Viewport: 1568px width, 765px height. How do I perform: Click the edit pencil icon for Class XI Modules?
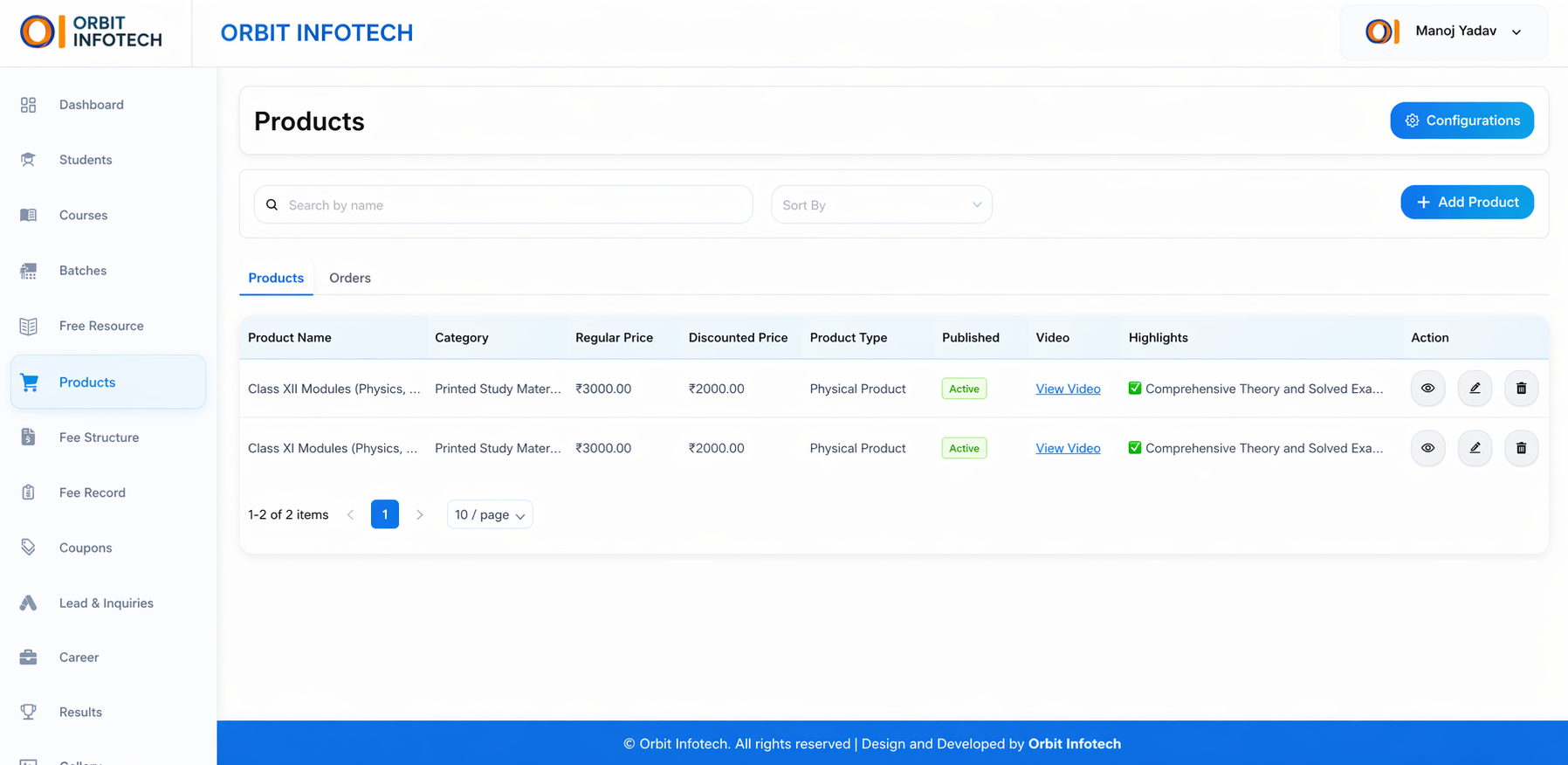1475,448
